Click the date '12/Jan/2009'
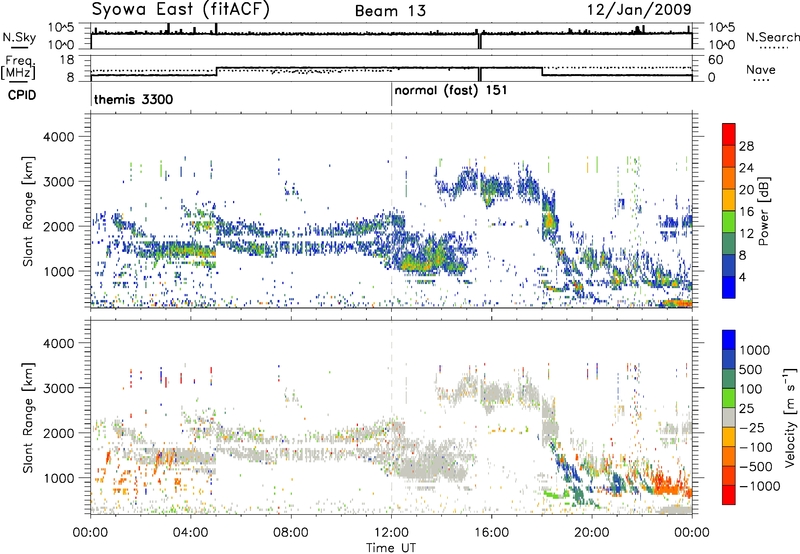The height and width of the screenshot is (554, 800). [639, 10]
